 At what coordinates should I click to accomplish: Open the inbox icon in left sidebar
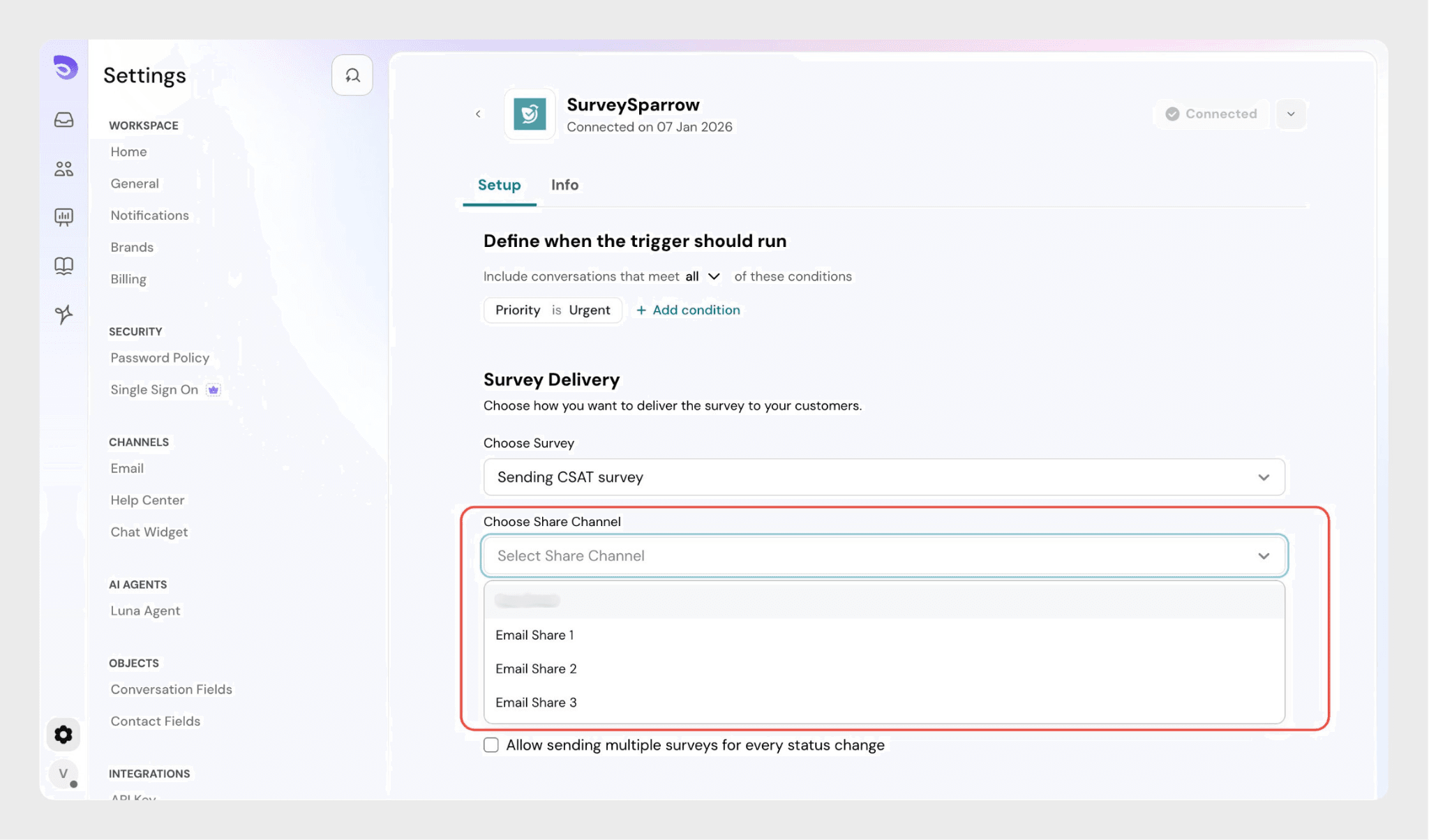click(x=63, y=120)
